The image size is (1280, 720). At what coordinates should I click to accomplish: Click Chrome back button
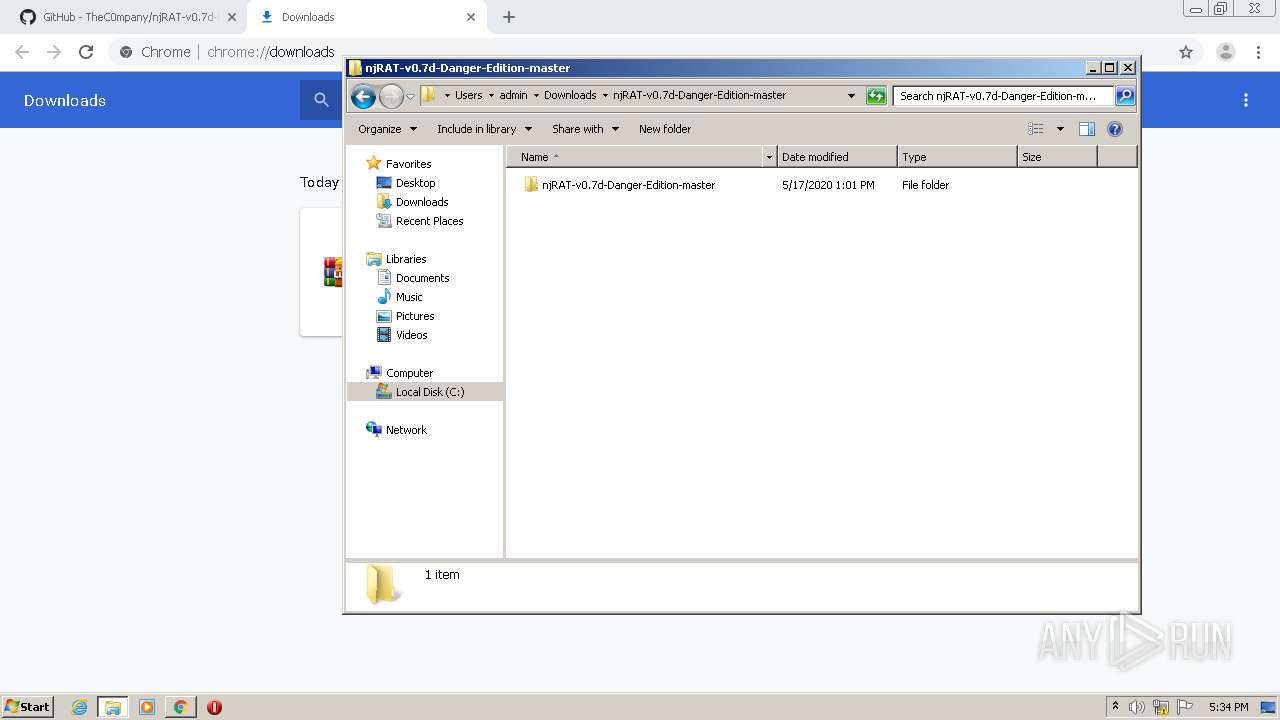[x=22, y=52]
